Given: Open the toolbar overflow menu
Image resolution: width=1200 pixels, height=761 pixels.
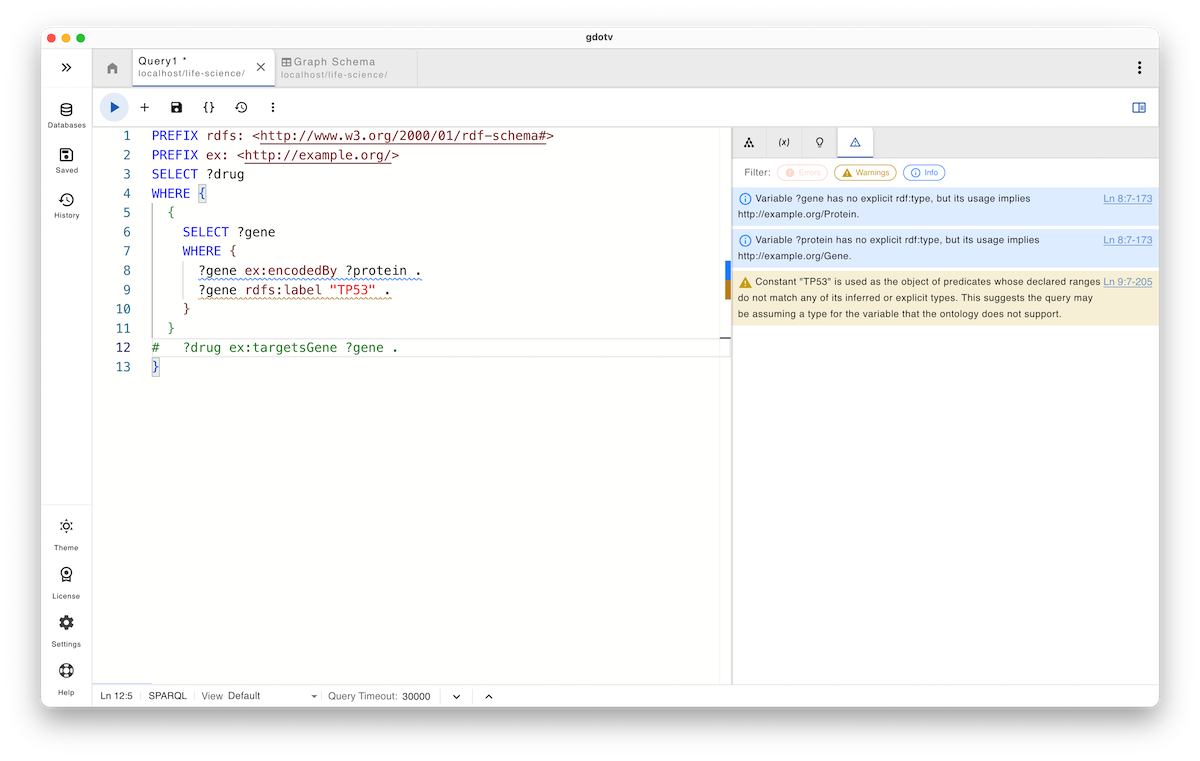Looking at the screenshot, I should 272,107.
